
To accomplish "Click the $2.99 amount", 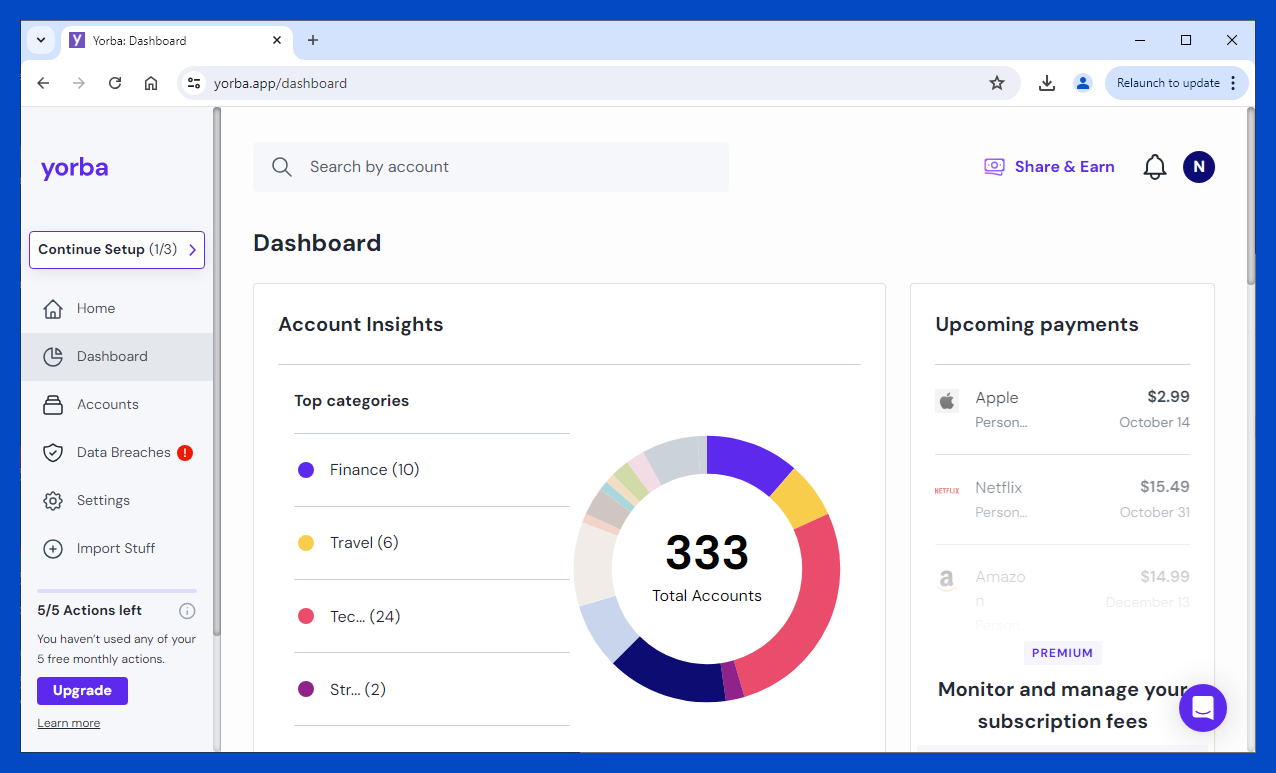I will click(x=1168, y=397).
